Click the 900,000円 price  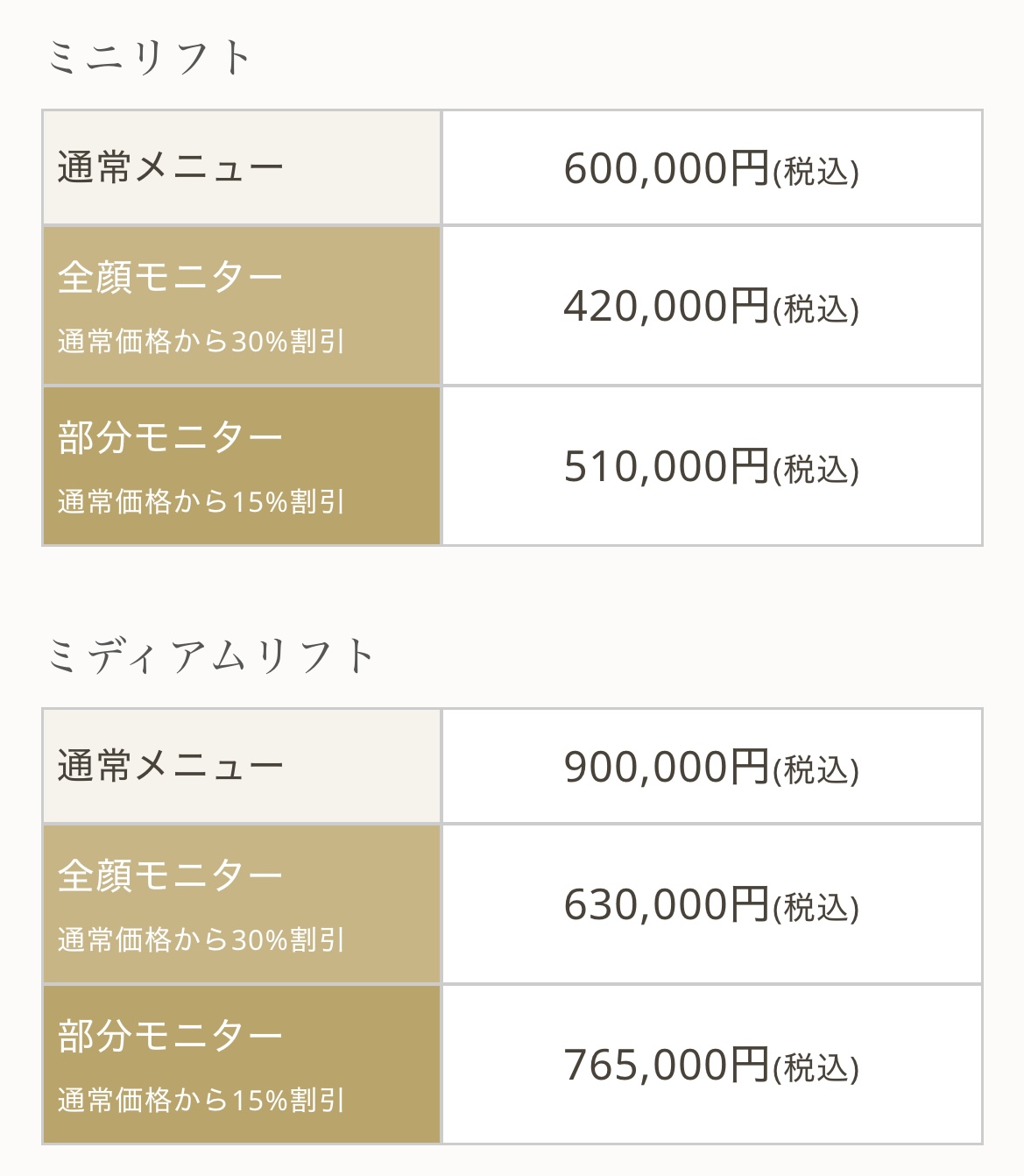point(666,767)
